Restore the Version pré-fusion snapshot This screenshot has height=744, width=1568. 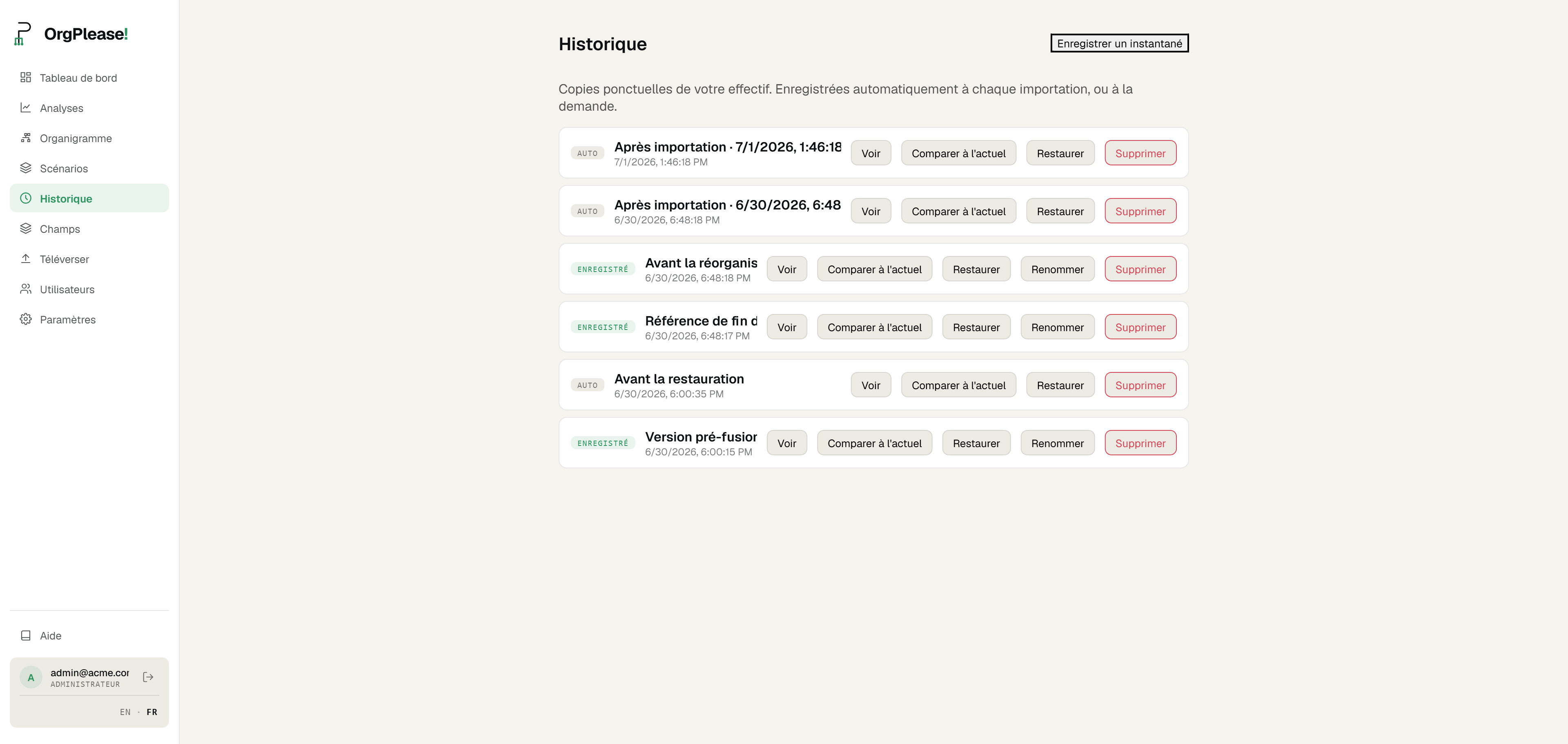(x=976, y=443)
